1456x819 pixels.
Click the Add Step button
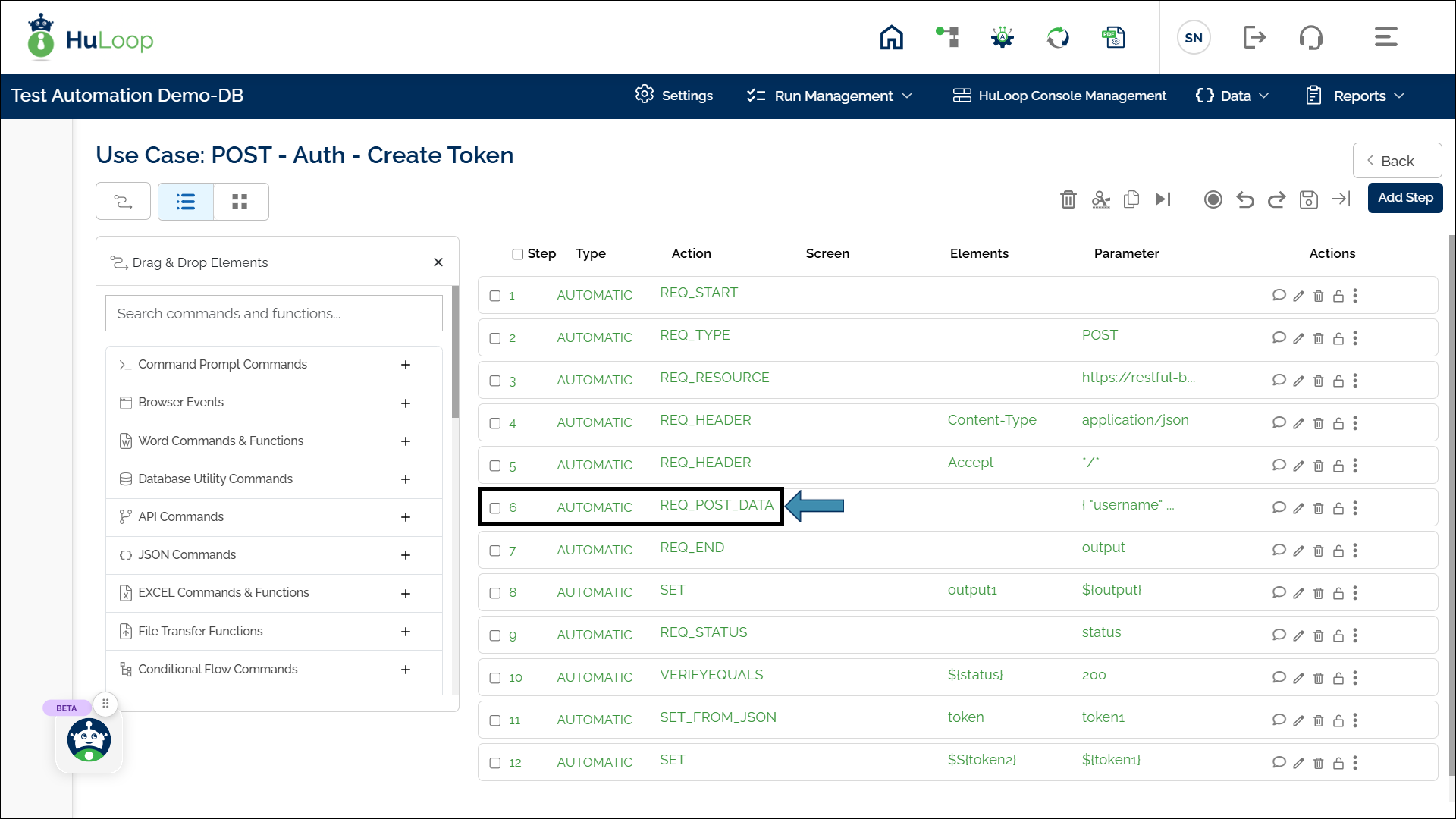pyautogui.click(x=1404, y=198)
